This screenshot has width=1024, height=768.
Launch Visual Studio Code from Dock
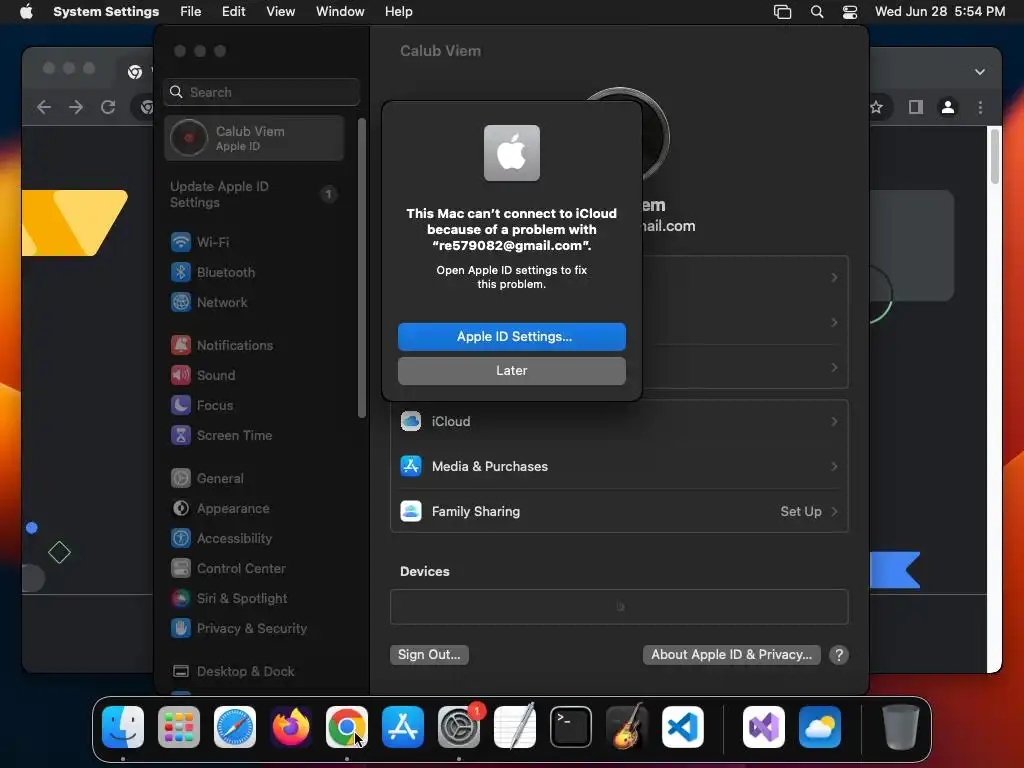682,727
